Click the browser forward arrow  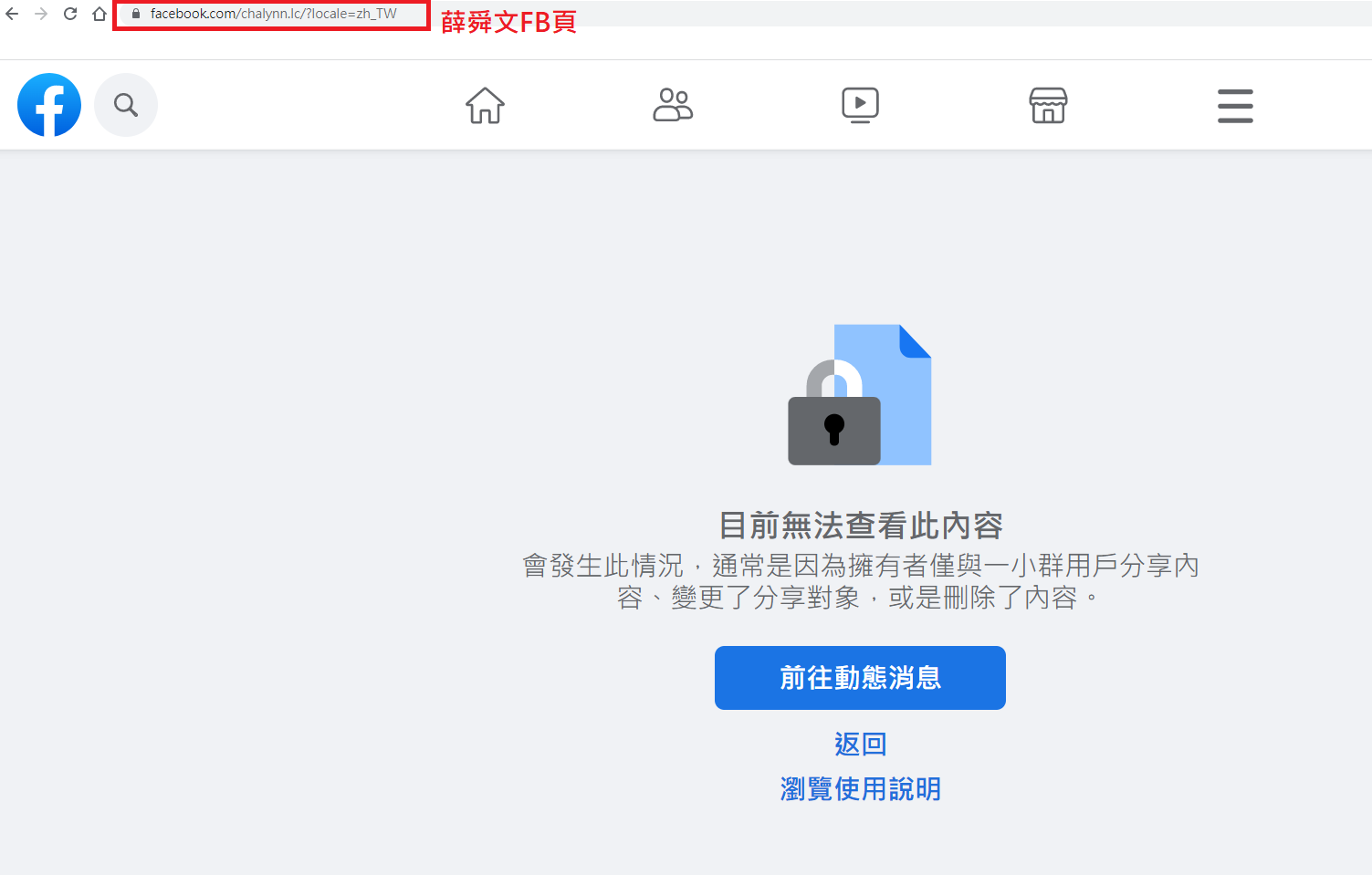pyautogui.click(x=41, y=14)
